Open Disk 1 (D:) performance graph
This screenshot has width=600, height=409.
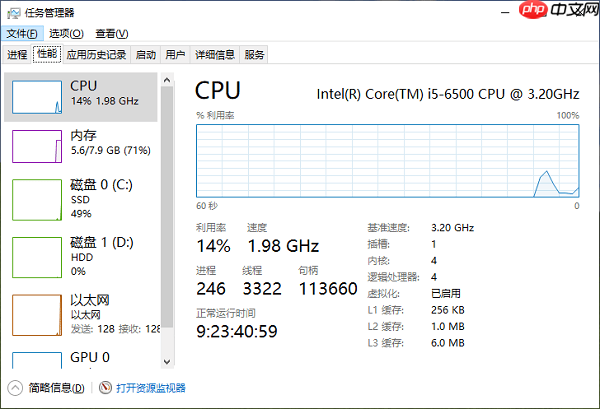coord(37,257)
